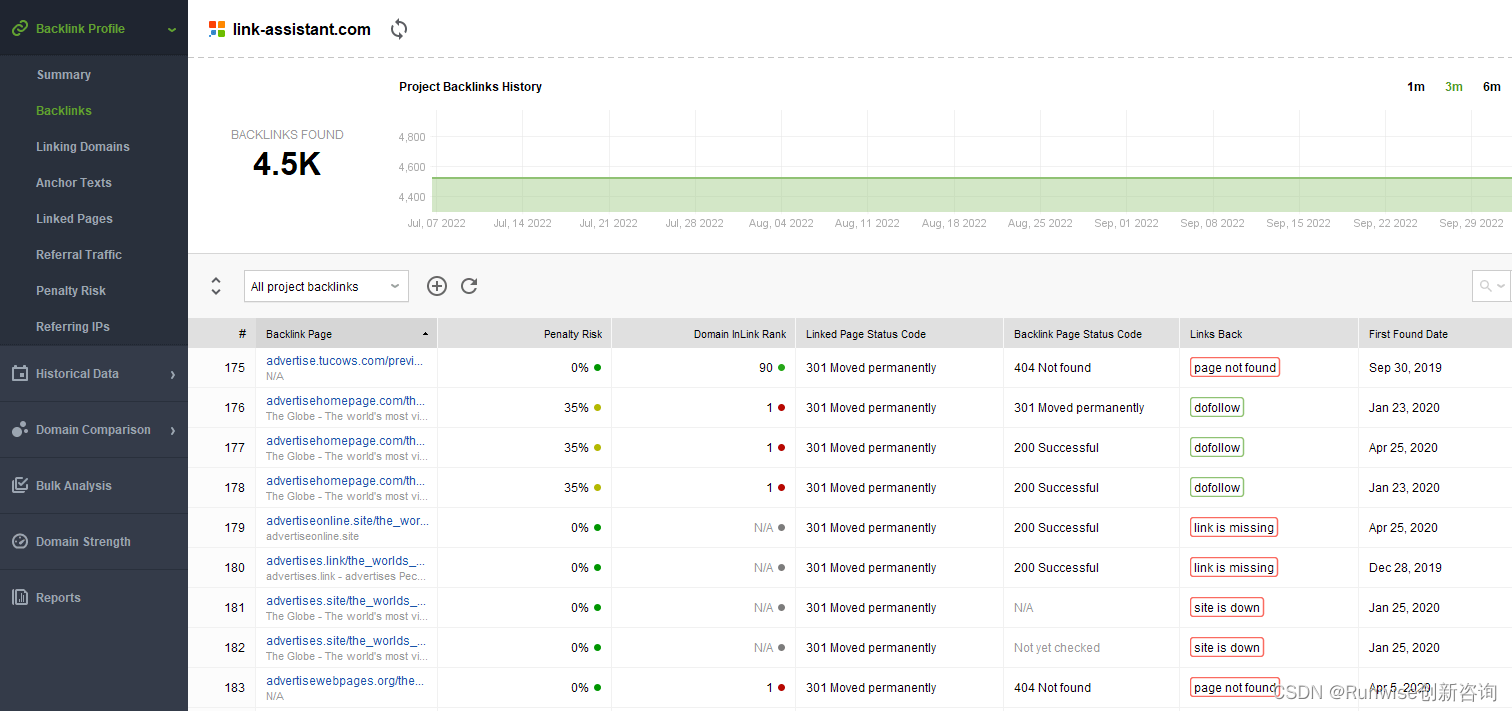
Task: Sort by the # column header
Action: 221,334
